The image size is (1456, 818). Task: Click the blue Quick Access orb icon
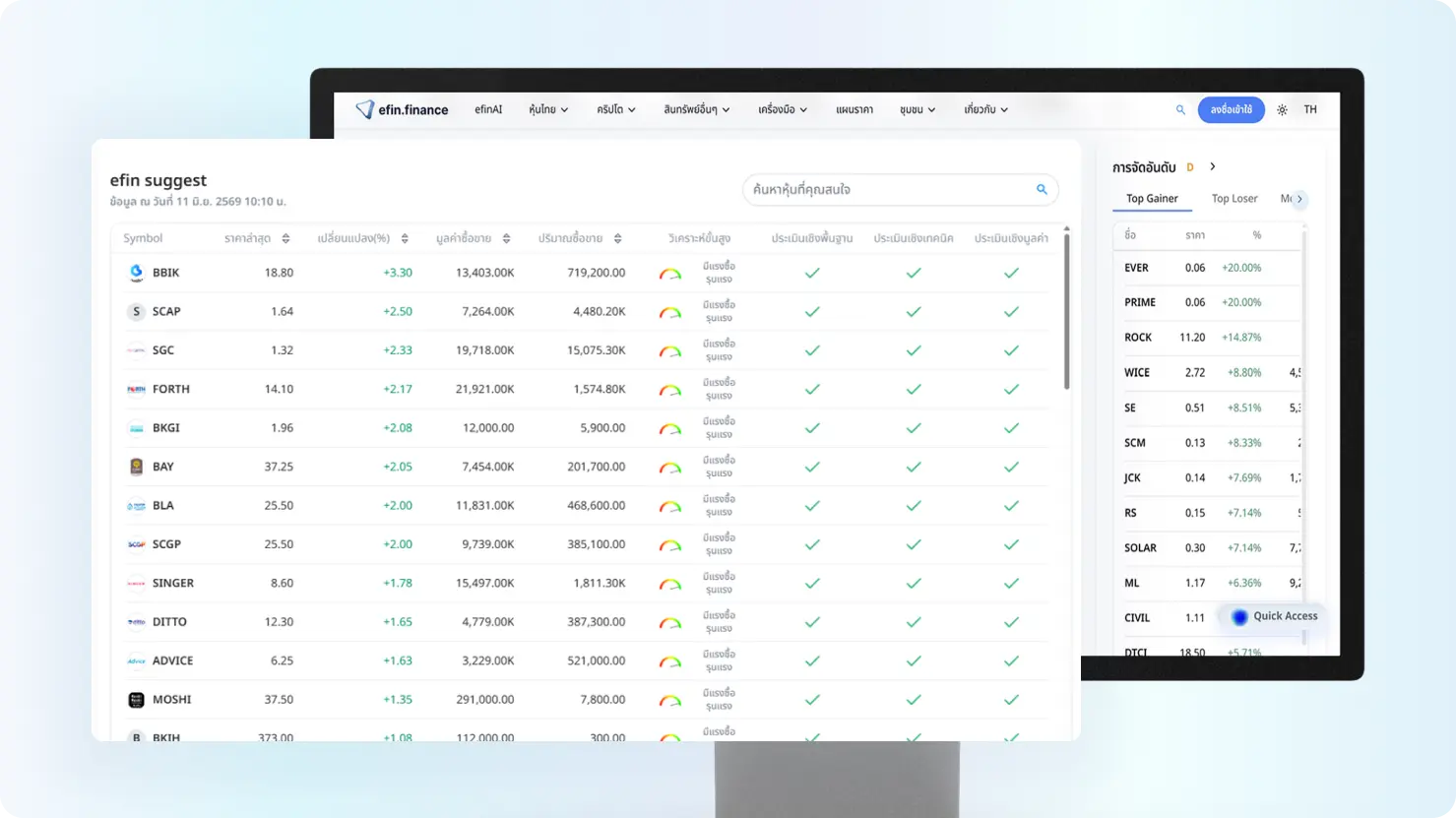point(1239,617)
